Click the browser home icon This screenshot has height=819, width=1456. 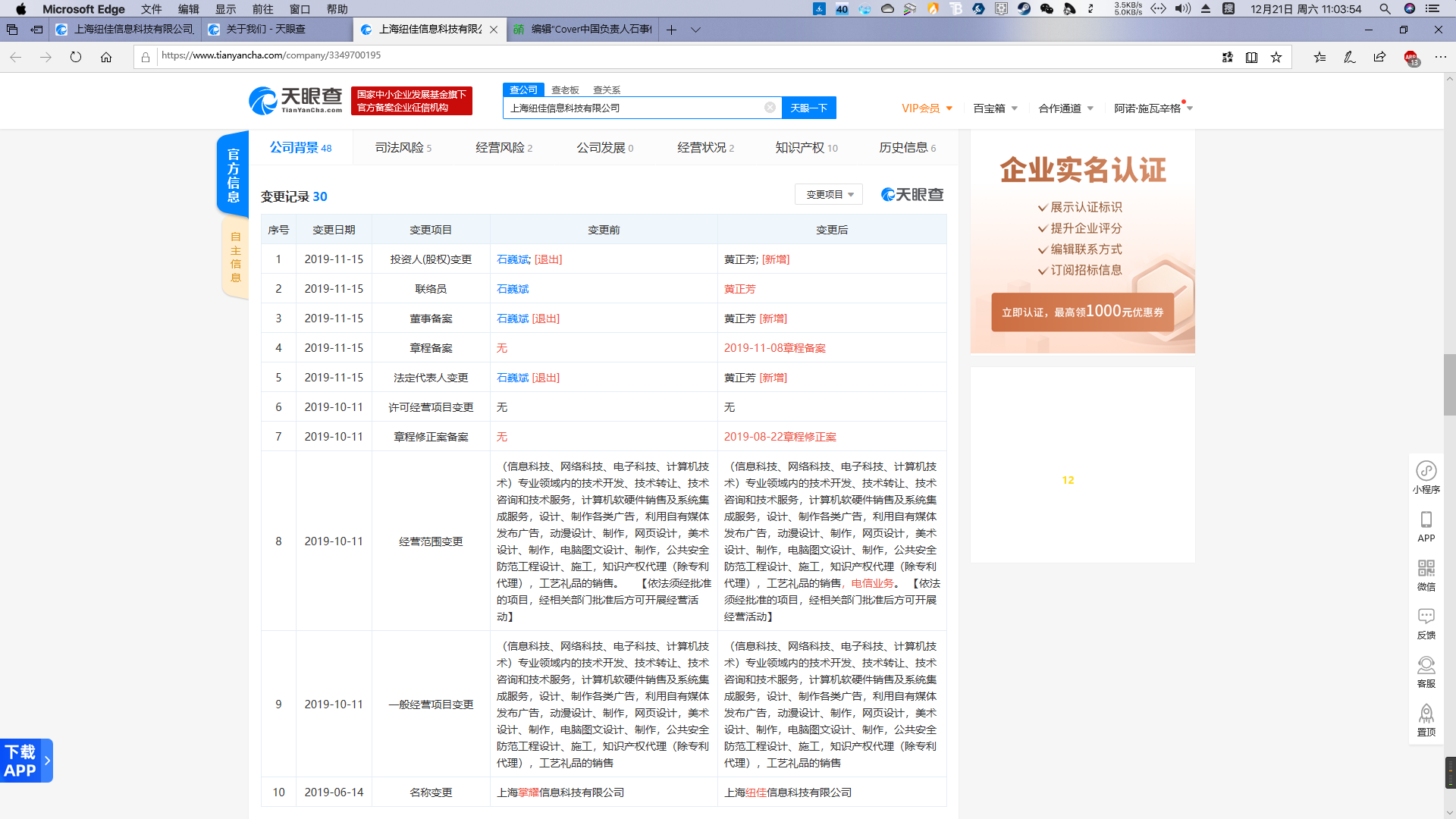tap(106, 57)
